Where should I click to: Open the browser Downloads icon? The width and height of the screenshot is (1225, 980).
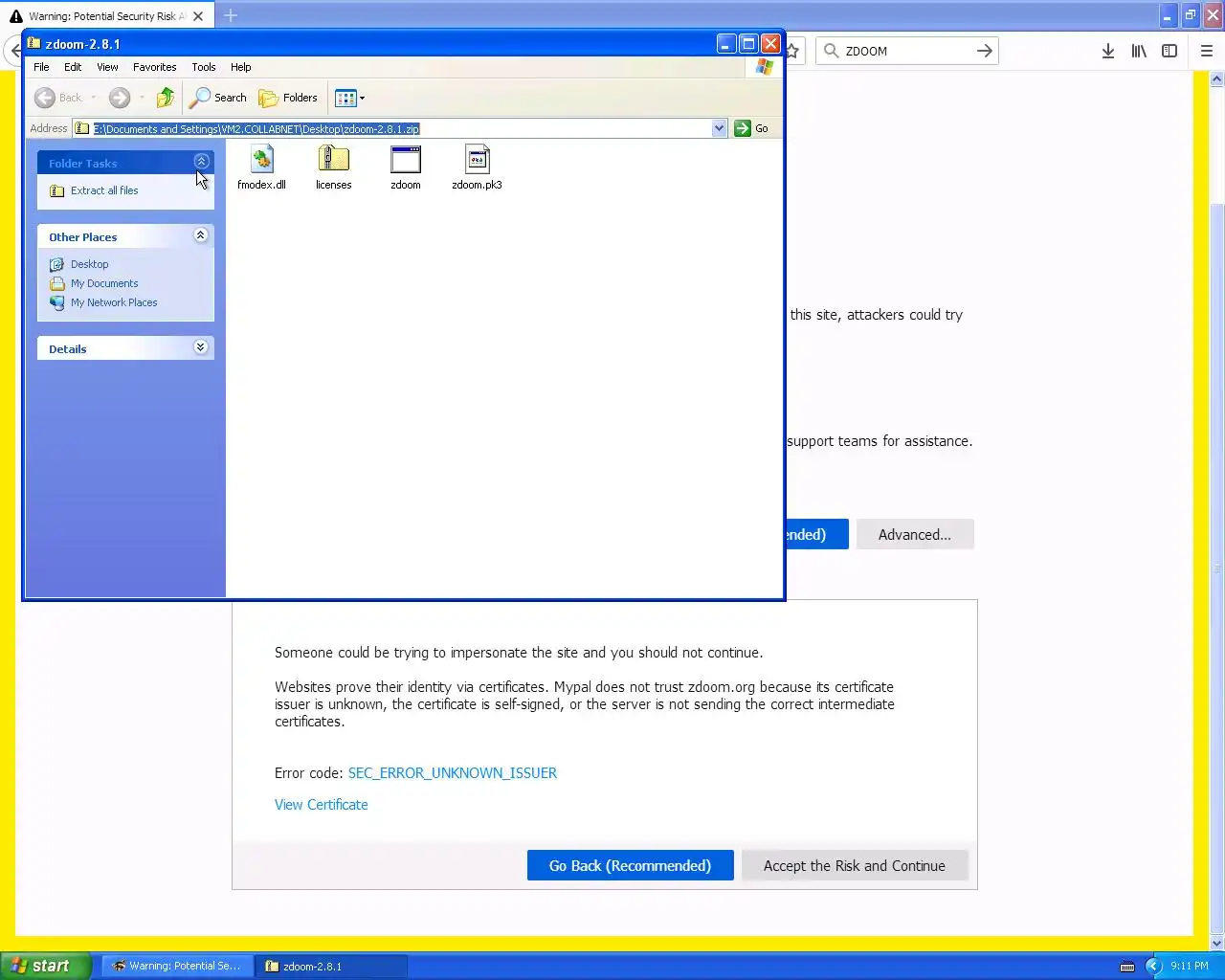point(1107,51)
